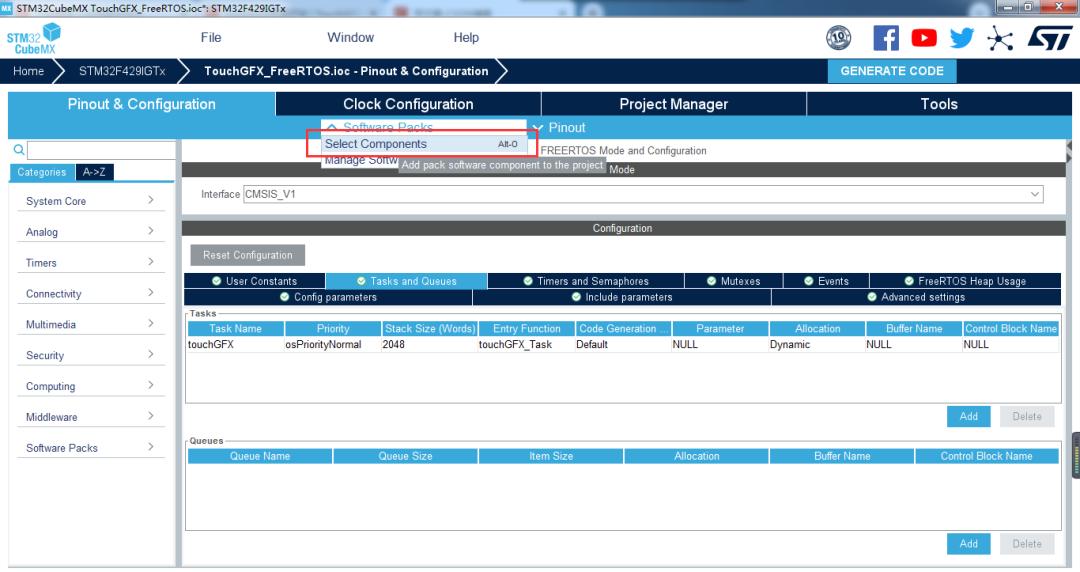Open the File menu
The width and height of the screenshot is (1080, 572).
pos(211,37)
